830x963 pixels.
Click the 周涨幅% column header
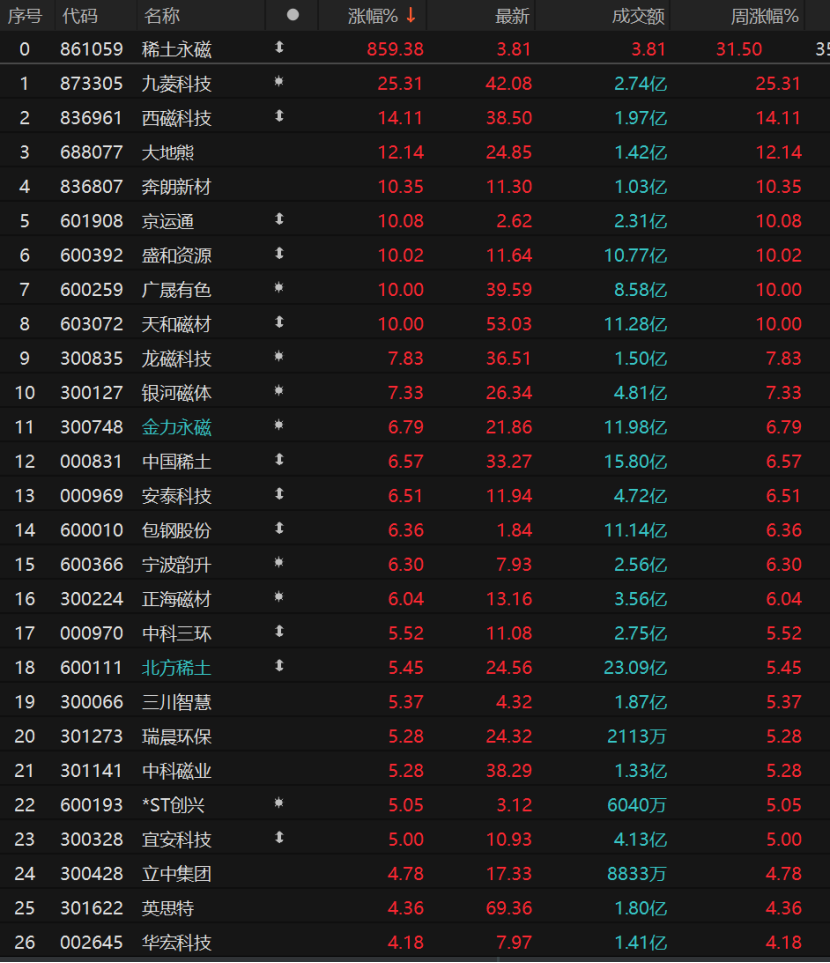pyautogui.click(x=764, y=16)
